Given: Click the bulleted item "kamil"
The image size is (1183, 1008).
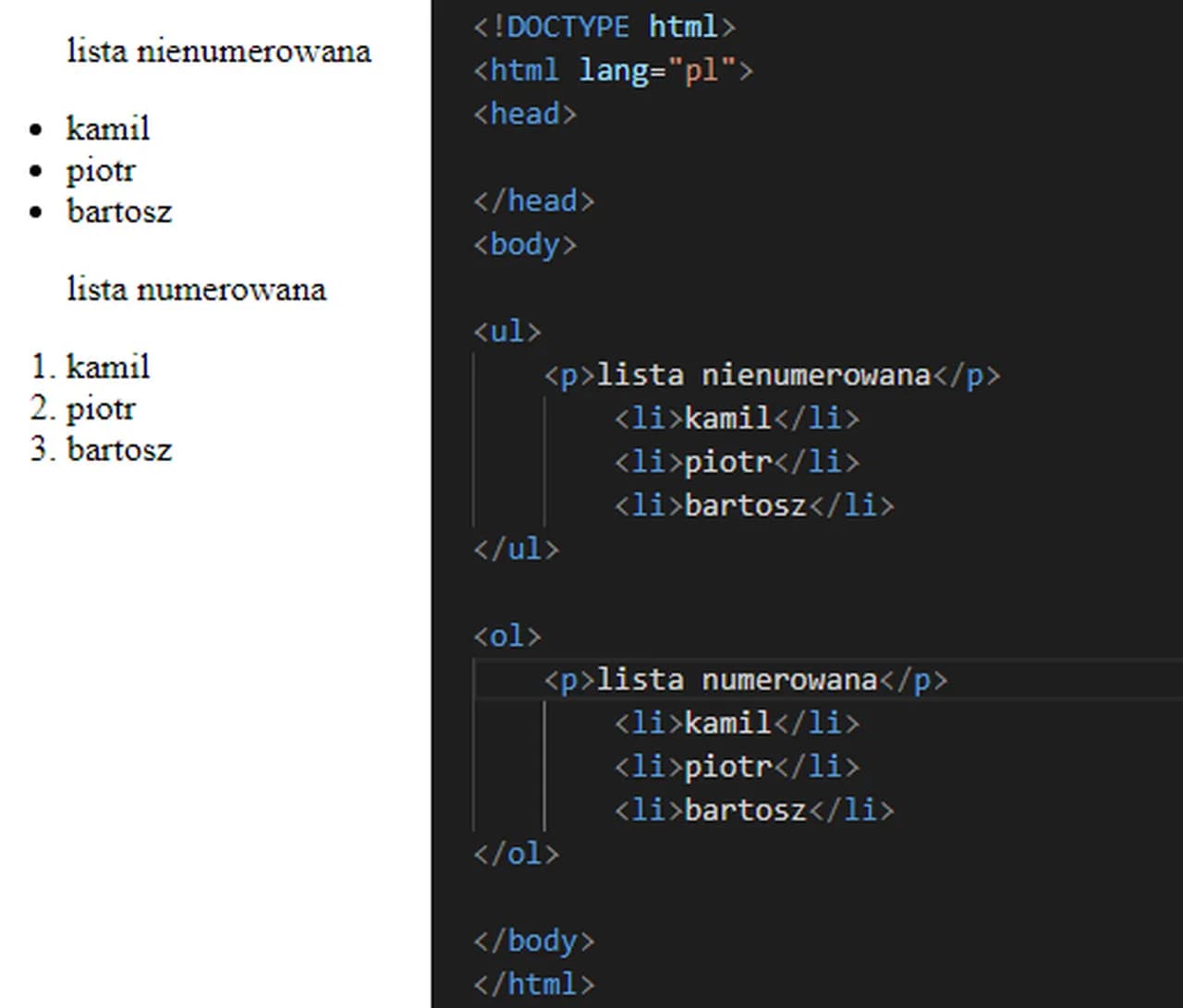Looking at the screenshot, I should 107,128.
